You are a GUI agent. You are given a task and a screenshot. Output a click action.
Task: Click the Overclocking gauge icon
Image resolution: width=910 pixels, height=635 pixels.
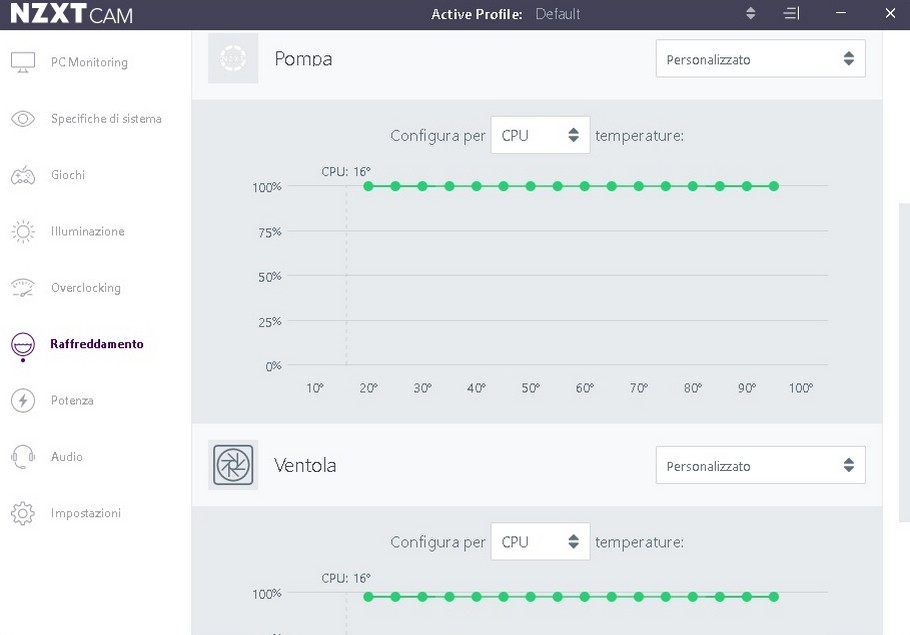click(23, 288)
